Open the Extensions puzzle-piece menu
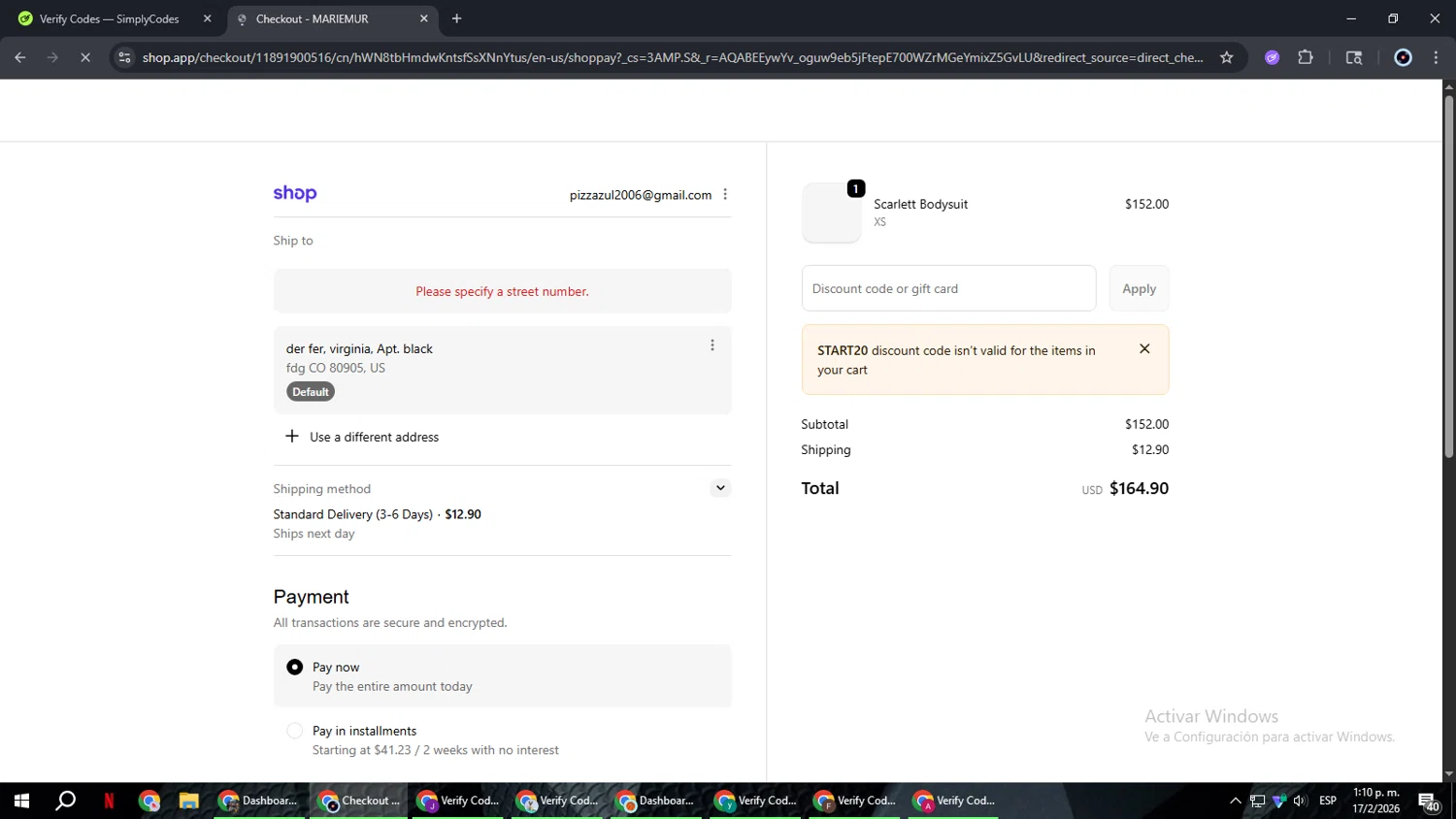The image size is (1456, 819). point(1306,57)
